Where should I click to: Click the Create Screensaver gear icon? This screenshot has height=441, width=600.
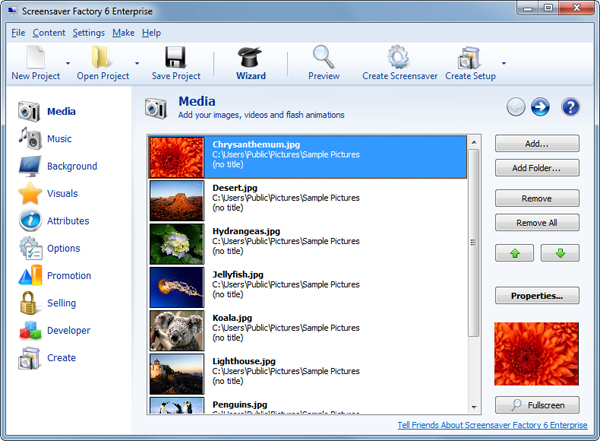point(397,58)
